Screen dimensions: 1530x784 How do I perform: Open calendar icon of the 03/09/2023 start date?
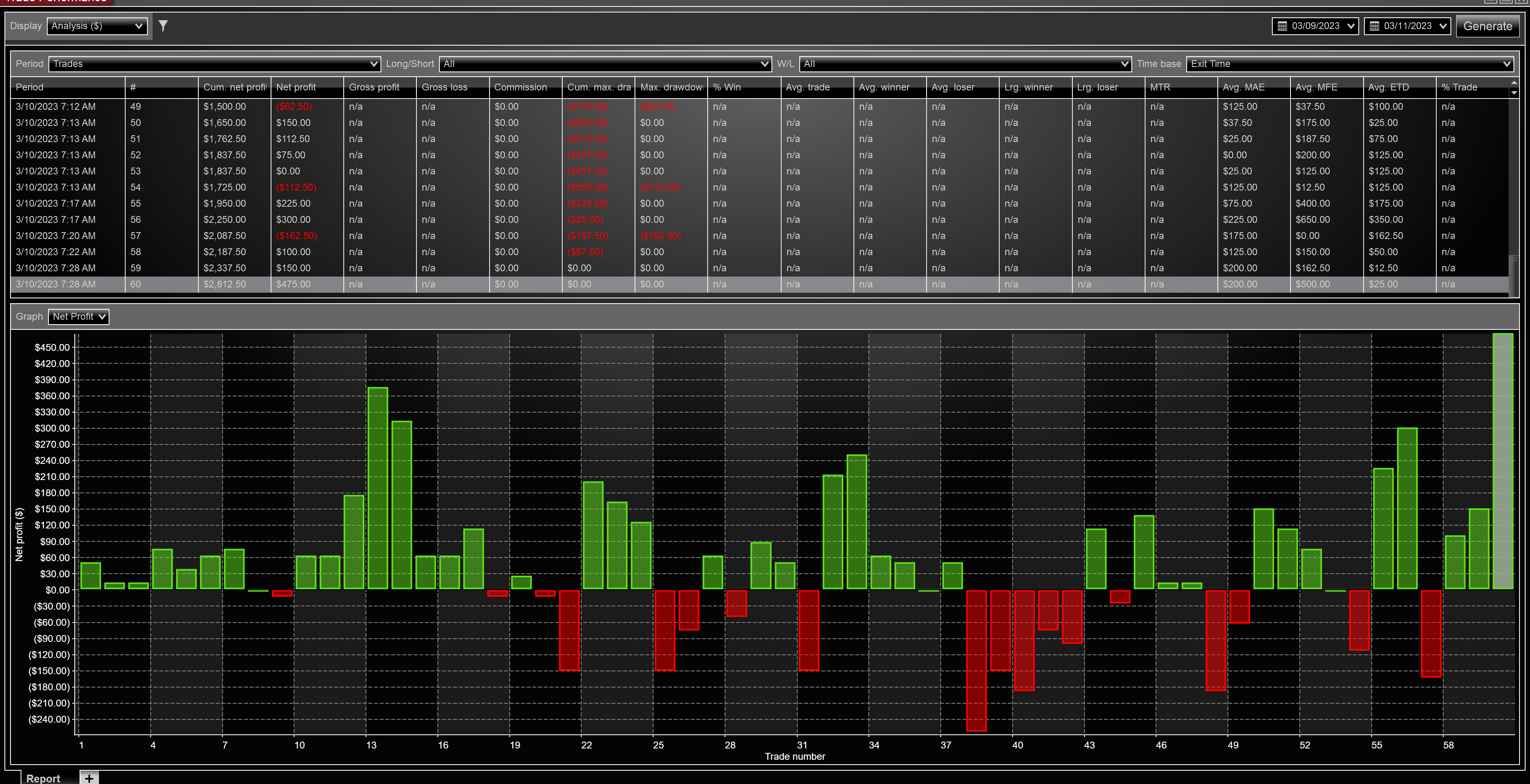pyautogui.click(x=1282, y=26)
